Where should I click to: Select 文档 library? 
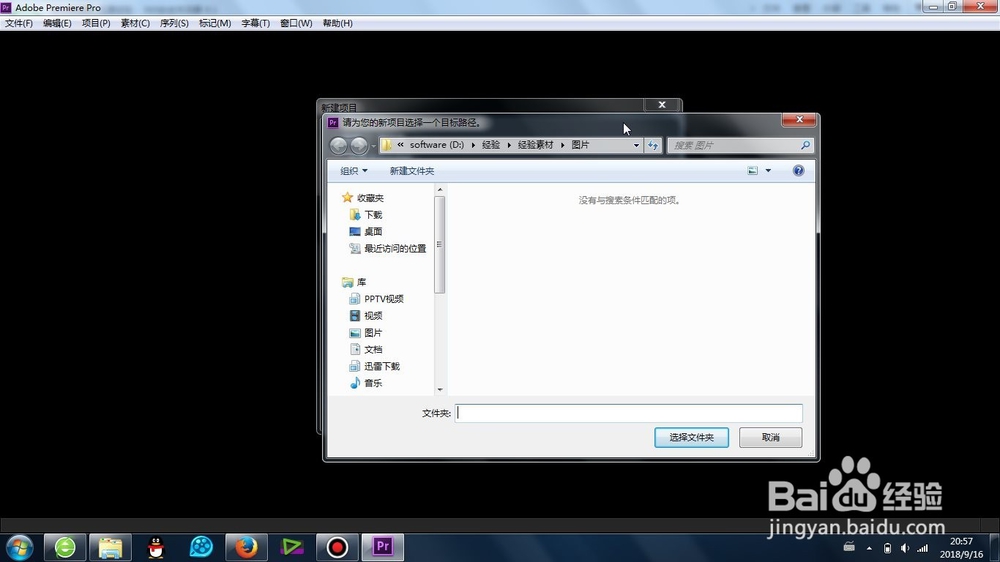pyautogui.click(x=366, y=350)
